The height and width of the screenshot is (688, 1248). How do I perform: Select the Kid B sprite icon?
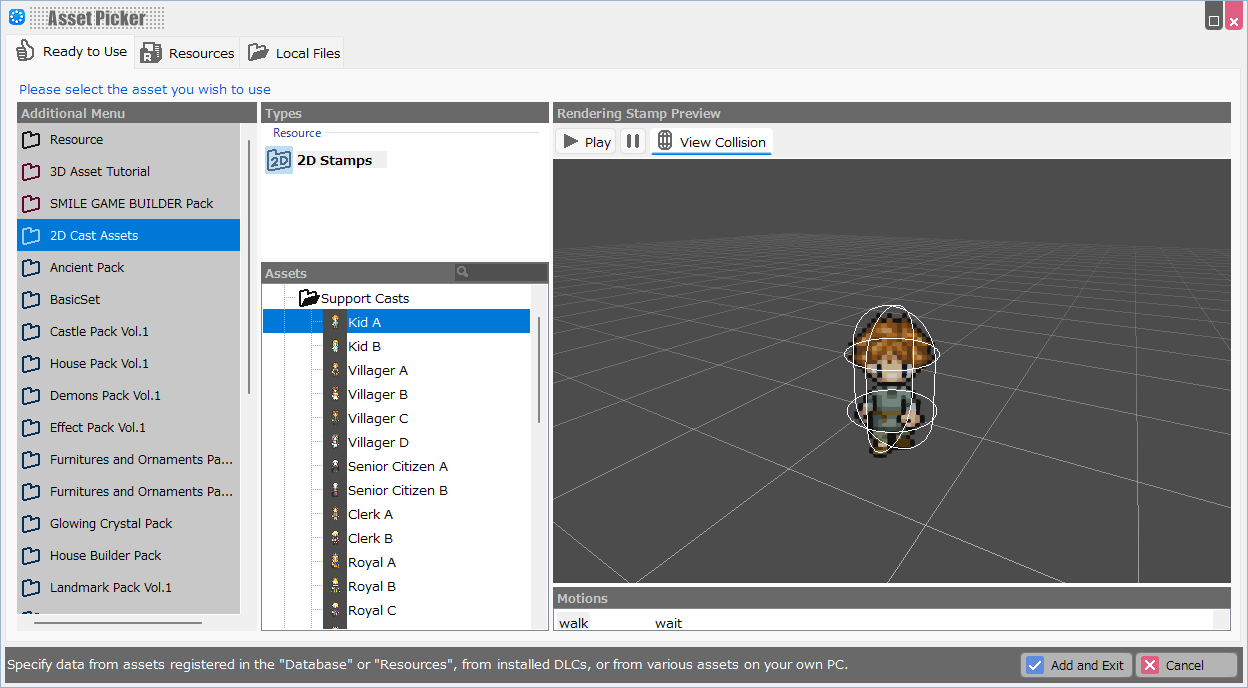click(336, 346)
